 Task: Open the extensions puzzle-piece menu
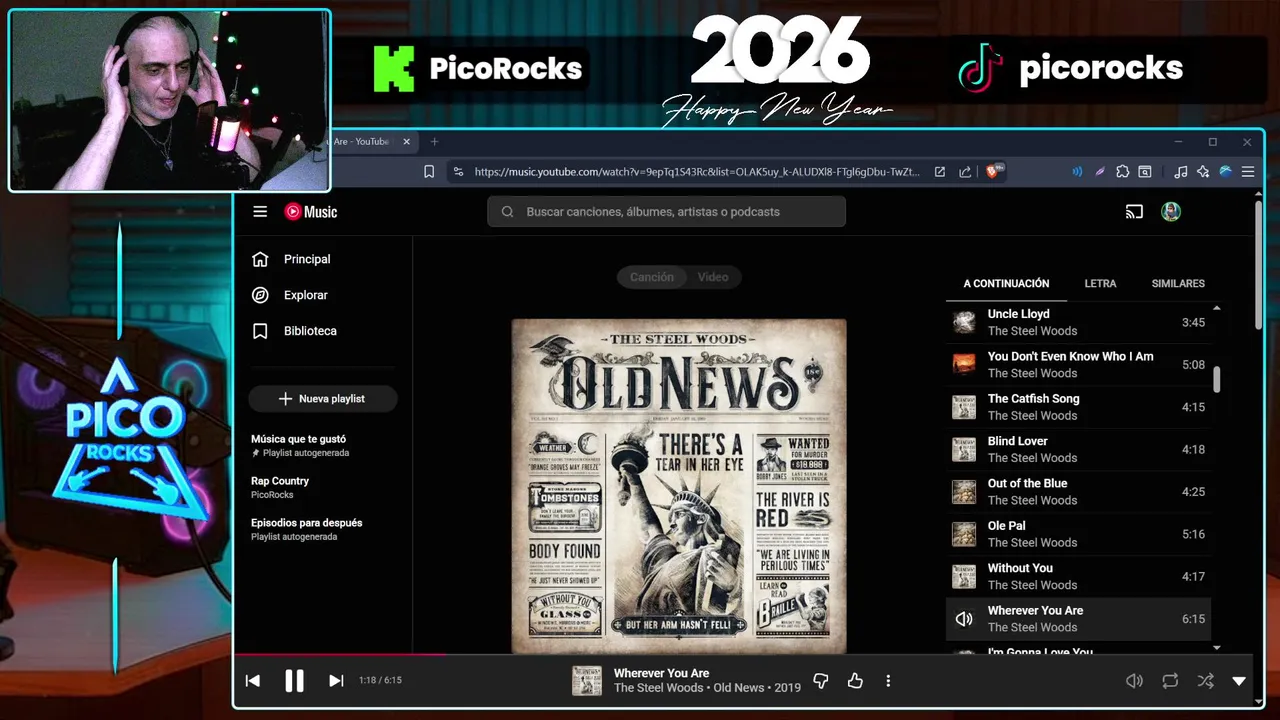coord(1123,172)
